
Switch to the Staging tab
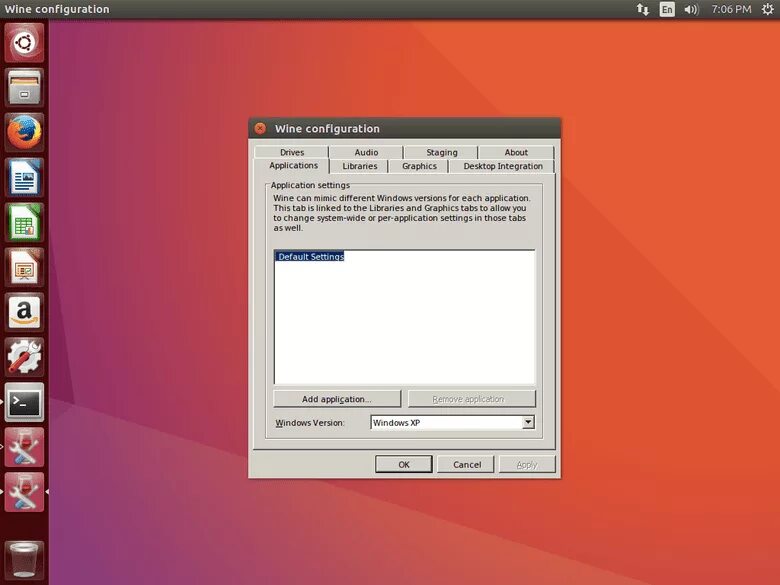(x=441, y=152)
